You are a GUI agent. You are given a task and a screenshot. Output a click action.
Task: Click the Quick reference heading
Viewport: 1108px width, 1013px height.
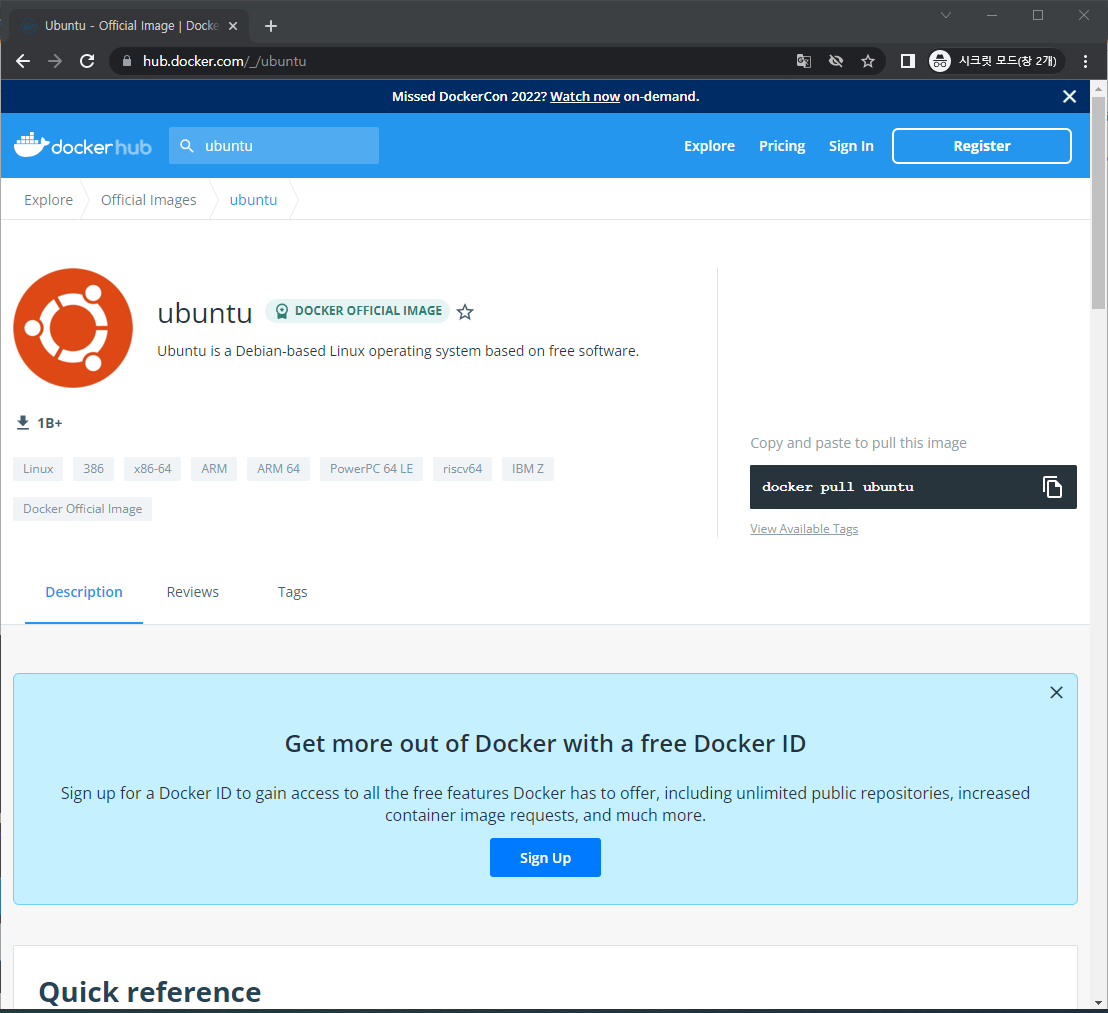coord(150,992)
